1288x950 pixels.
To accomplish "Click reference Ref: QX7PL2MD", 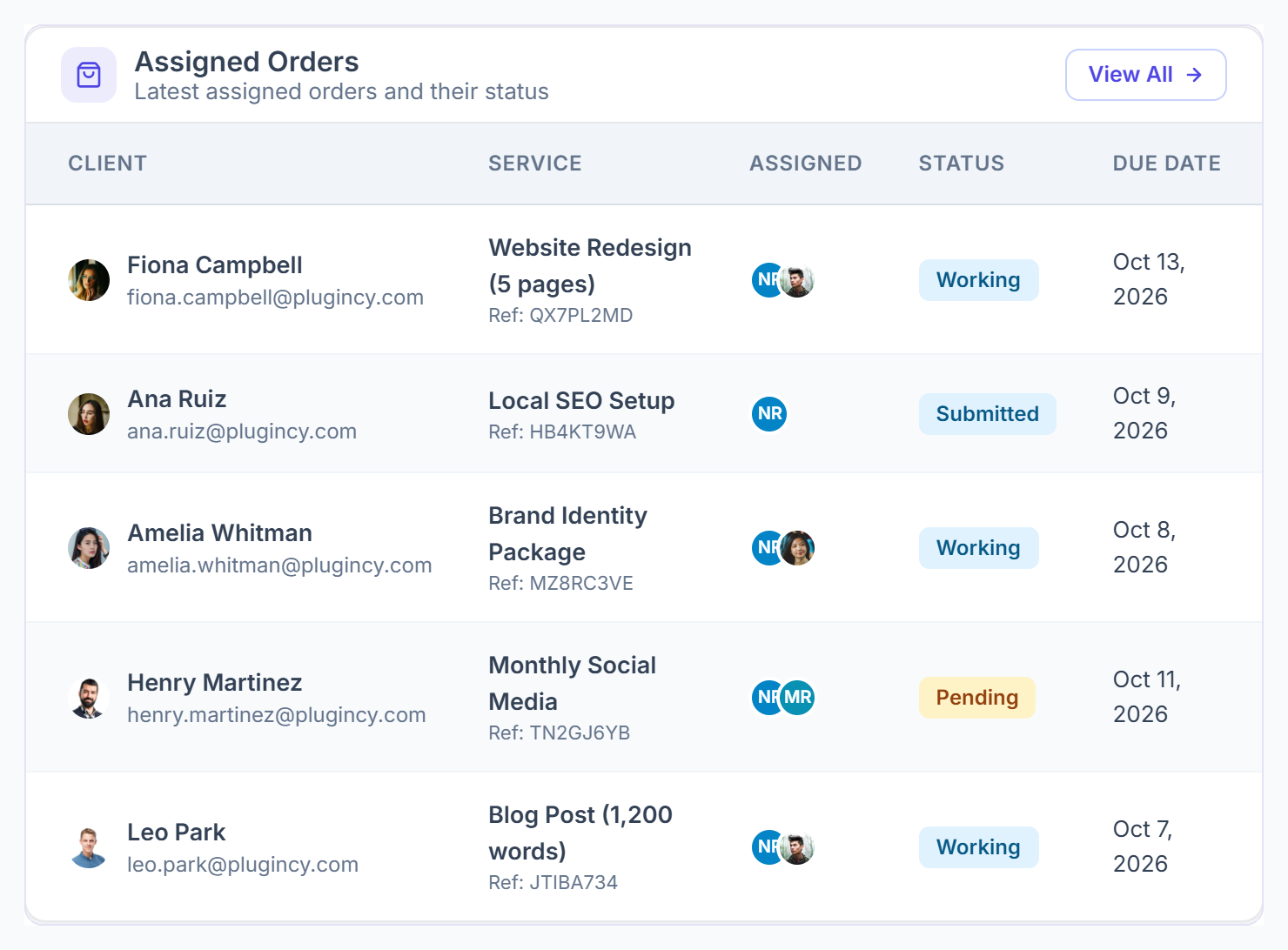I will pos(560,316).
